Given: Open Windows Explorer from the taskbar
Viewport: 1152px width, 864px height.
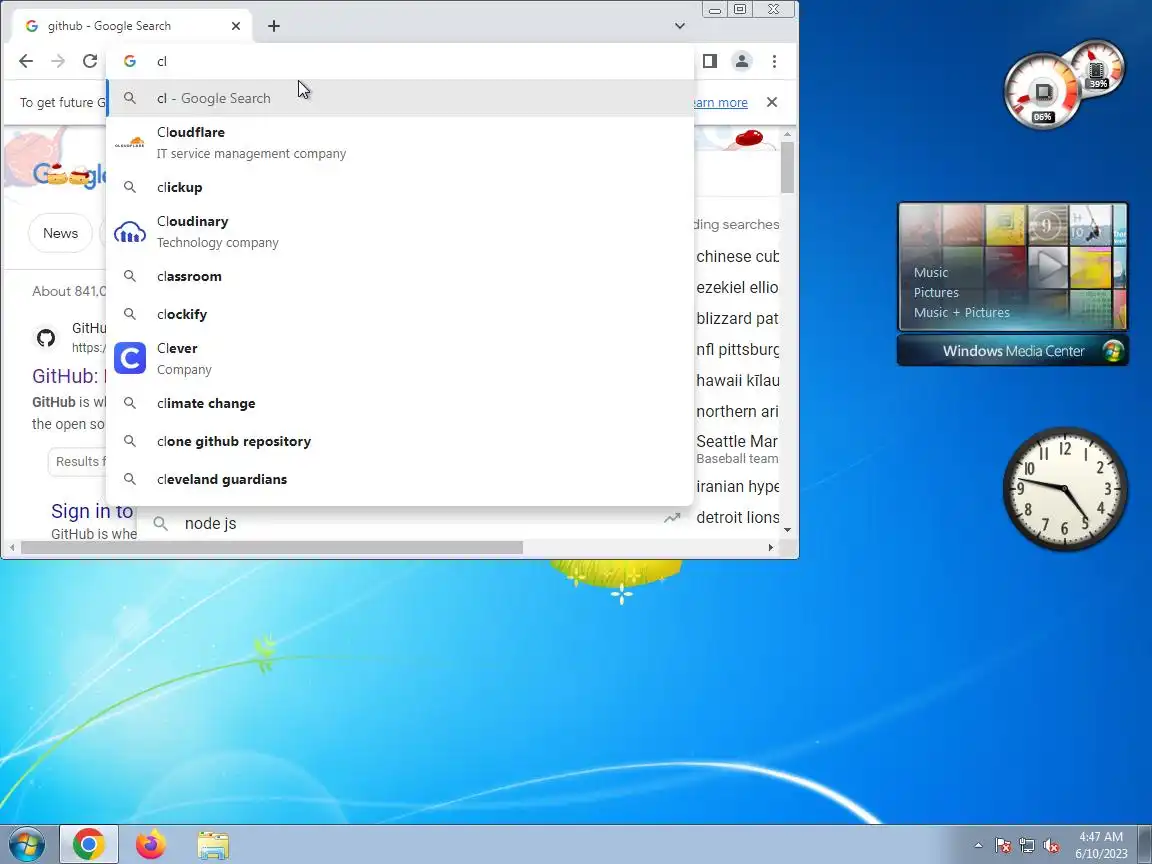Looking at the screenshot, I should tap(213, 845).
